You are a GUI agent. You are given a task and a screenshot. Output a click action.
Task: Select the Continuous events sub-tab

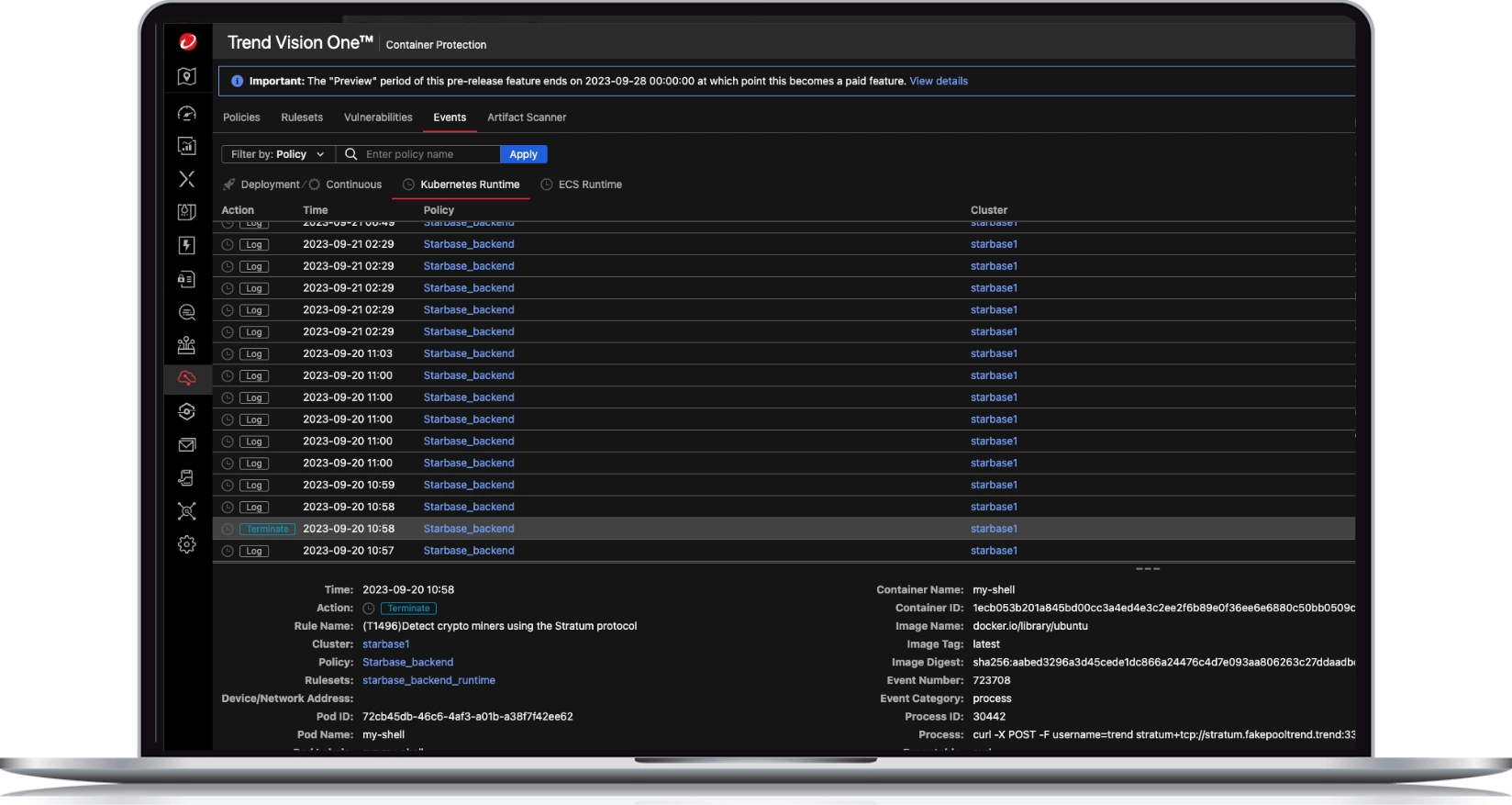point(346,184)
